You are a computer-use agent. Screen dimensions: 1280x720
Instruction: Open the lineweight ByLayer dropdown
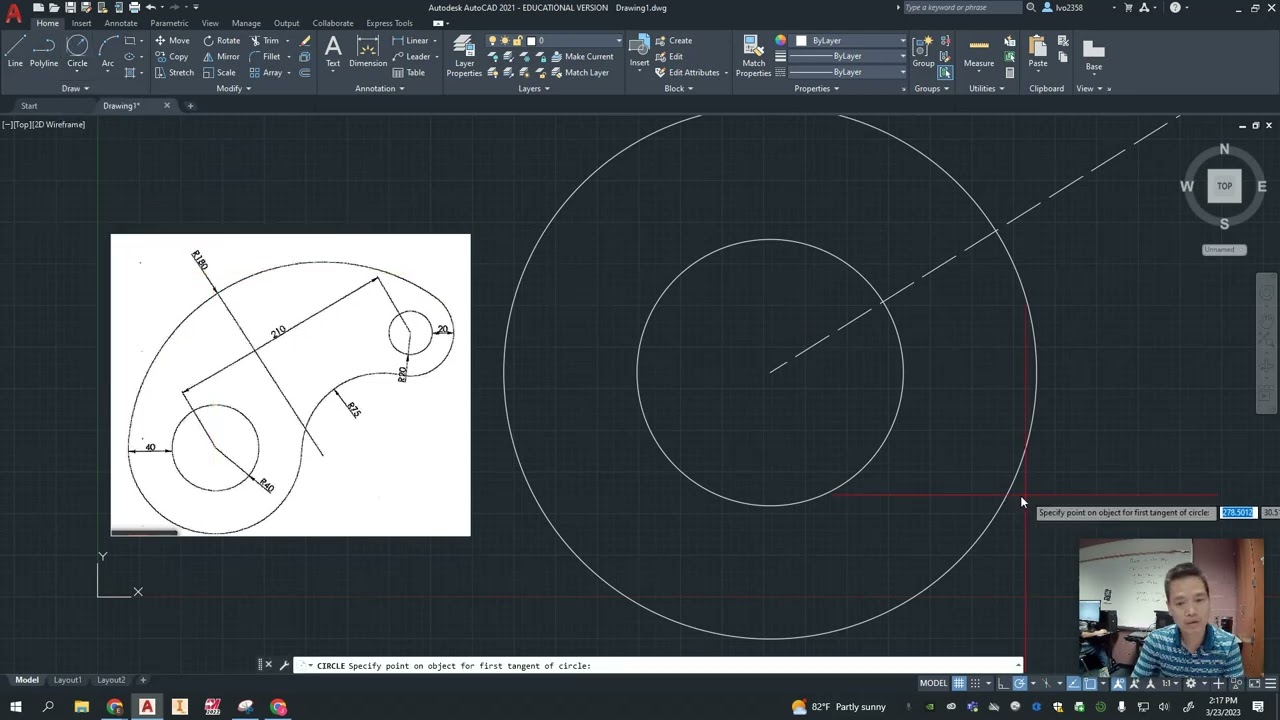coord(848,56)
